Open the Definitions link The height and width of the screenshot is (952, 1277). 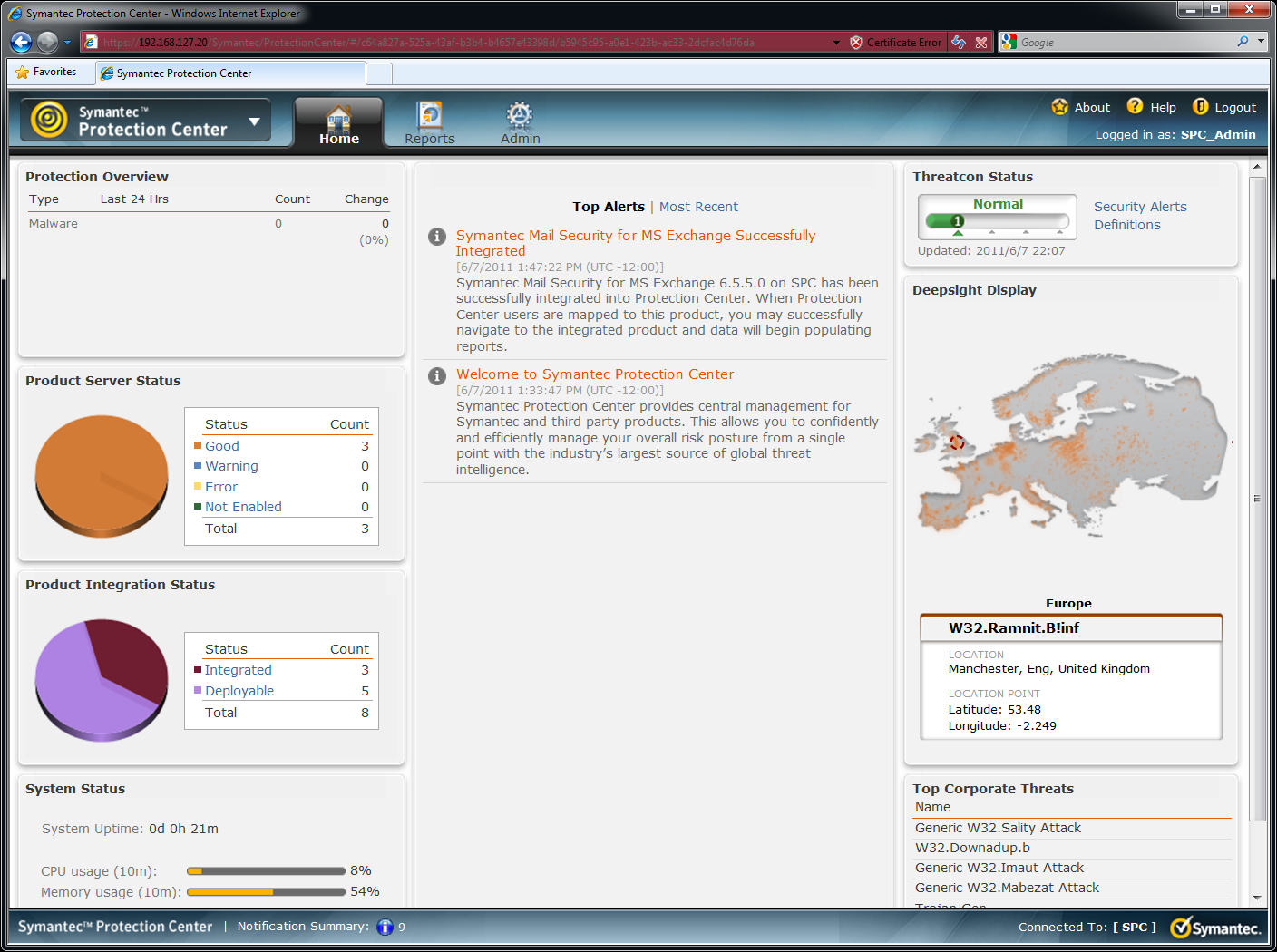tap(1127, 225)
